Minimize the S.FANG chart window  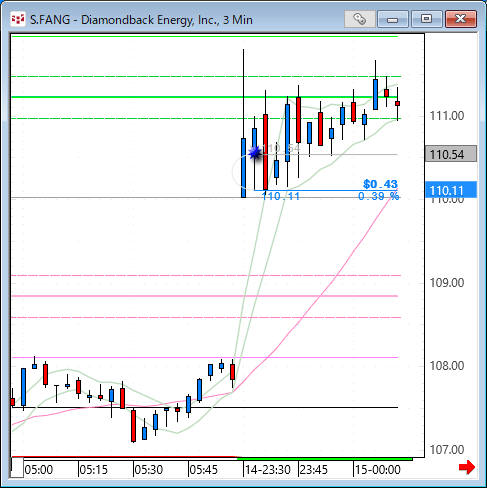[393, 19]
